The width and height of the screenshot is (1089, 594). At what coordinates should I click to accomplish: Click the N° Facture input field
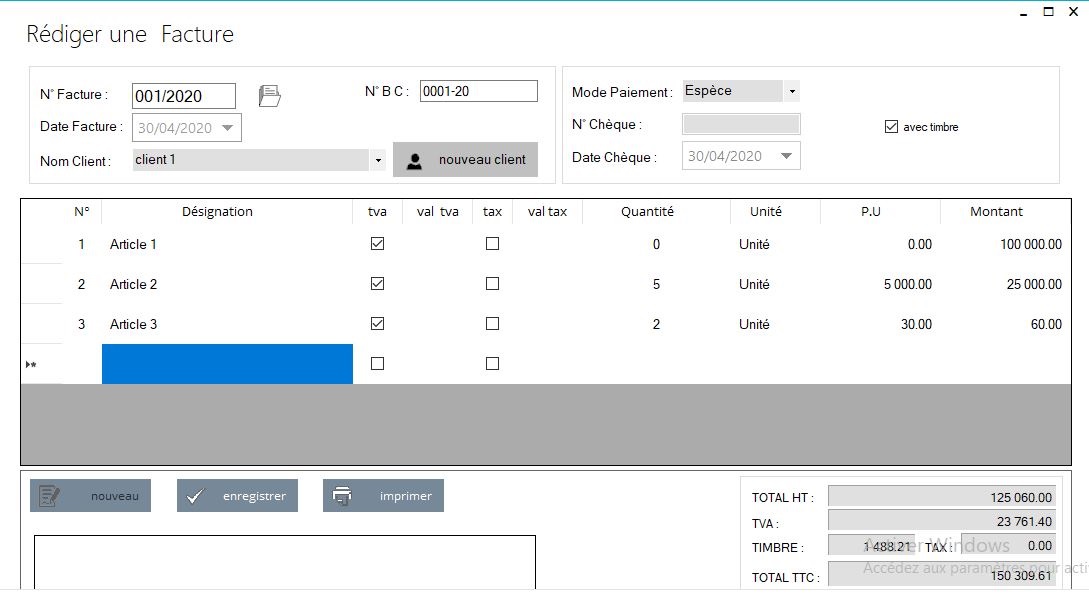pyautogui.click(x=183, y=96)
